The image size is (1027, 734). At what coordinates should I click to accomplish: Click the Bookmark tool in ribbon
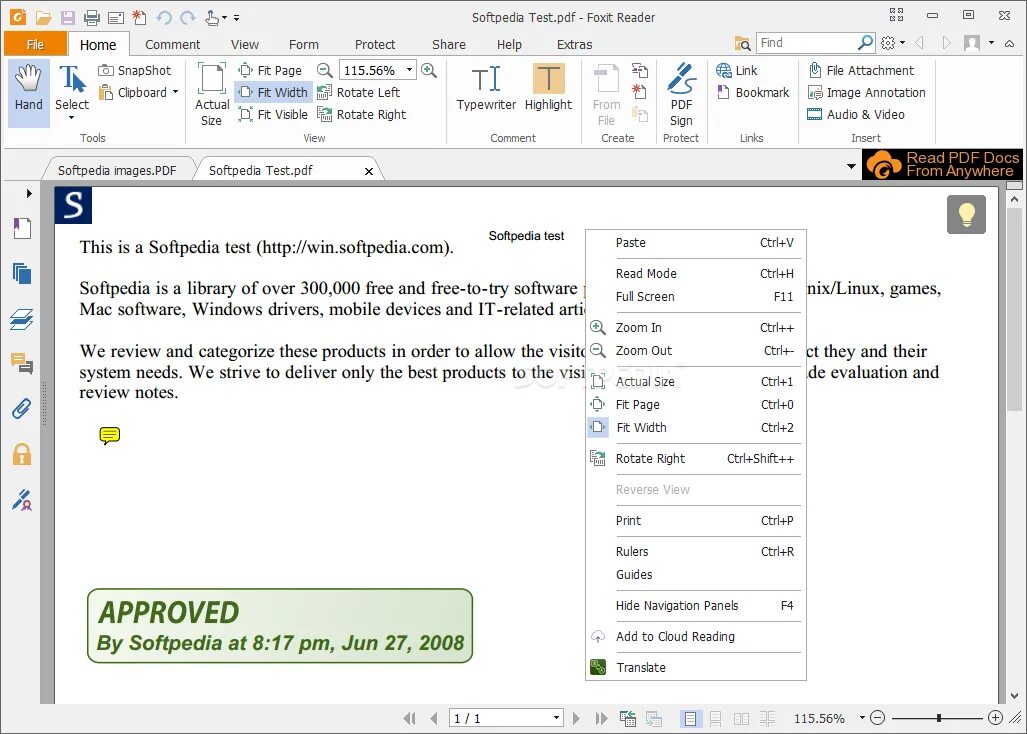tap(753, 92)
